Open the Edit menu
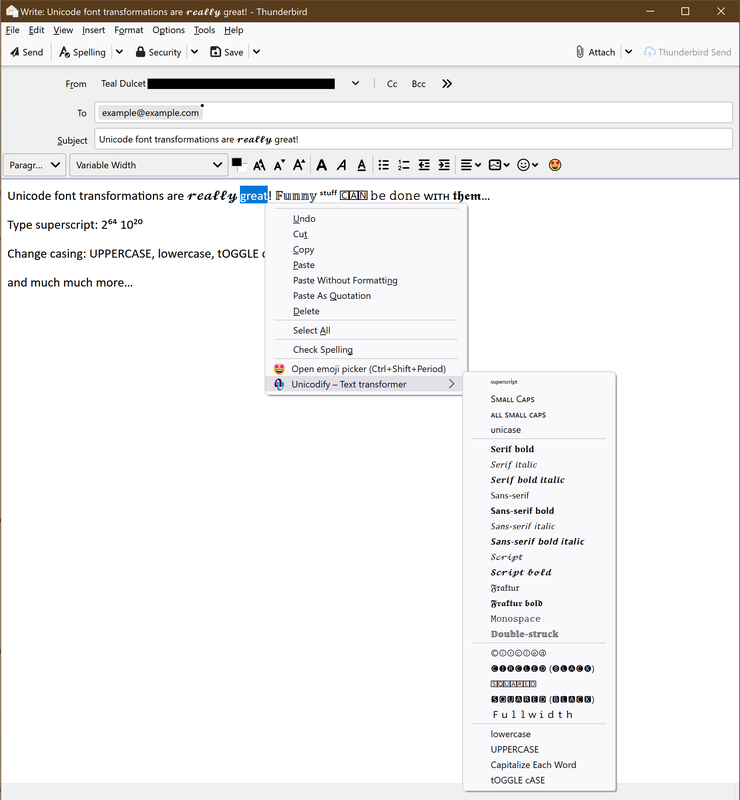 coord(36,30)
